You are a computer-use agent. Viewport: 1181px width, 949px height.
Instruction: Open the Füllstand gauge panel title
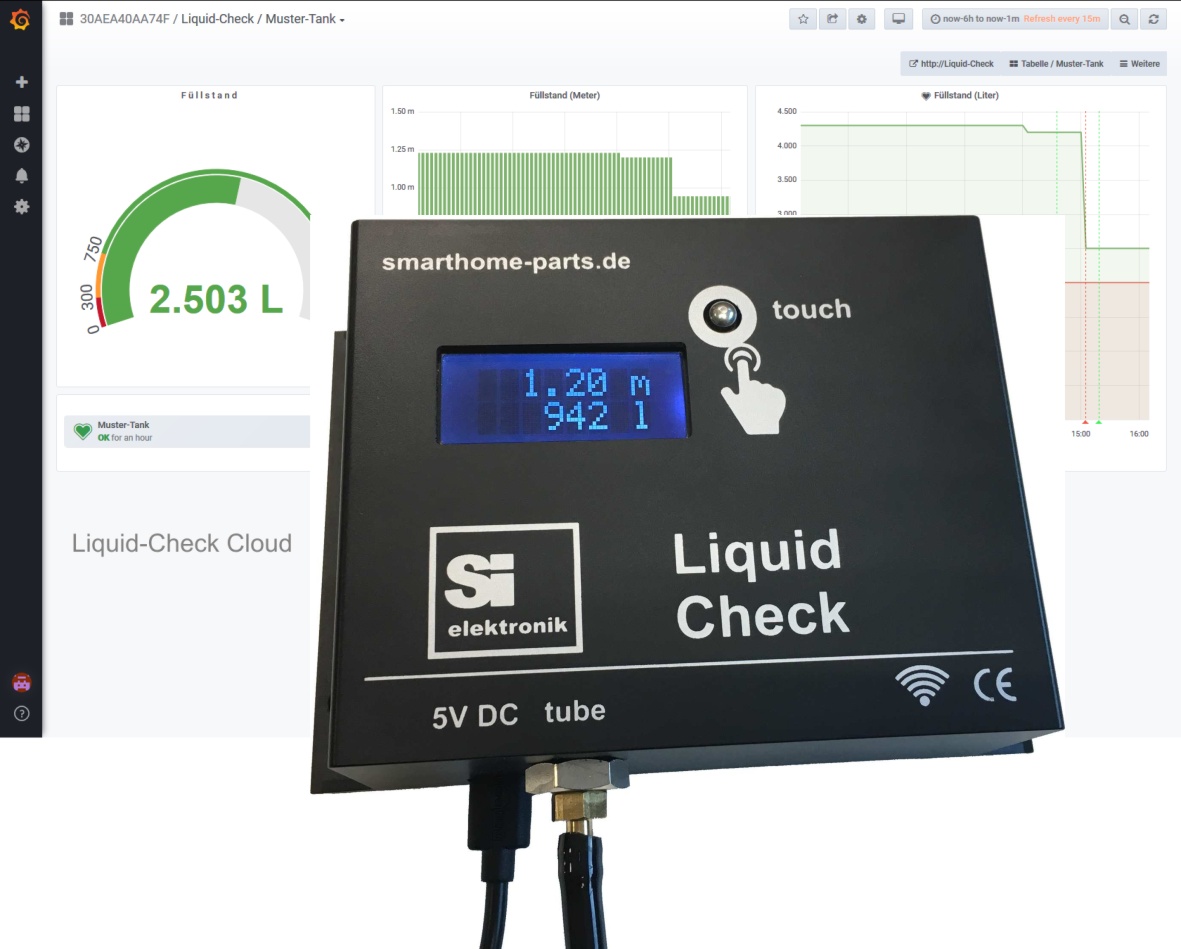[209, 96]
